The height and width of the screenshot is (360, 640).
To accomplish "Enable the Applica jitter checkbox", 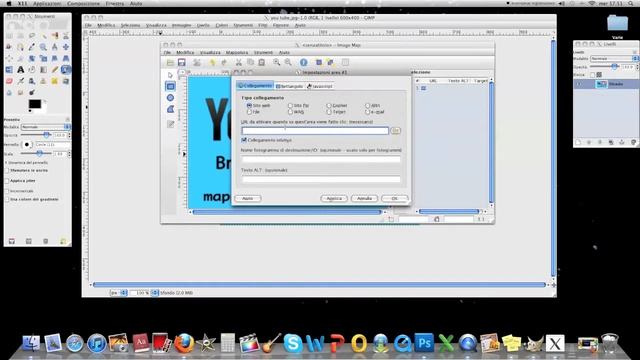I will point(7,181).
